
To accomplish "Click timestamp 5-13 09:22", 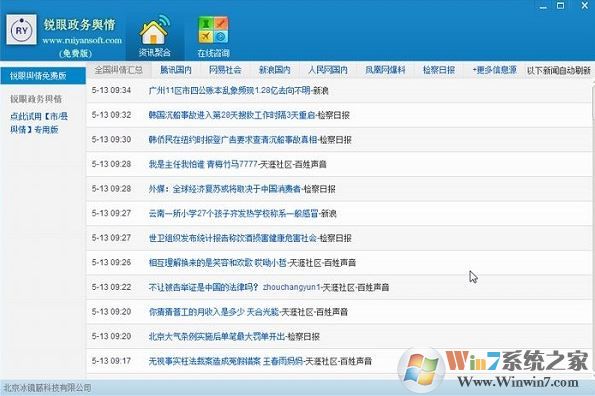I will pyautogui.click(x=111, y=287).
